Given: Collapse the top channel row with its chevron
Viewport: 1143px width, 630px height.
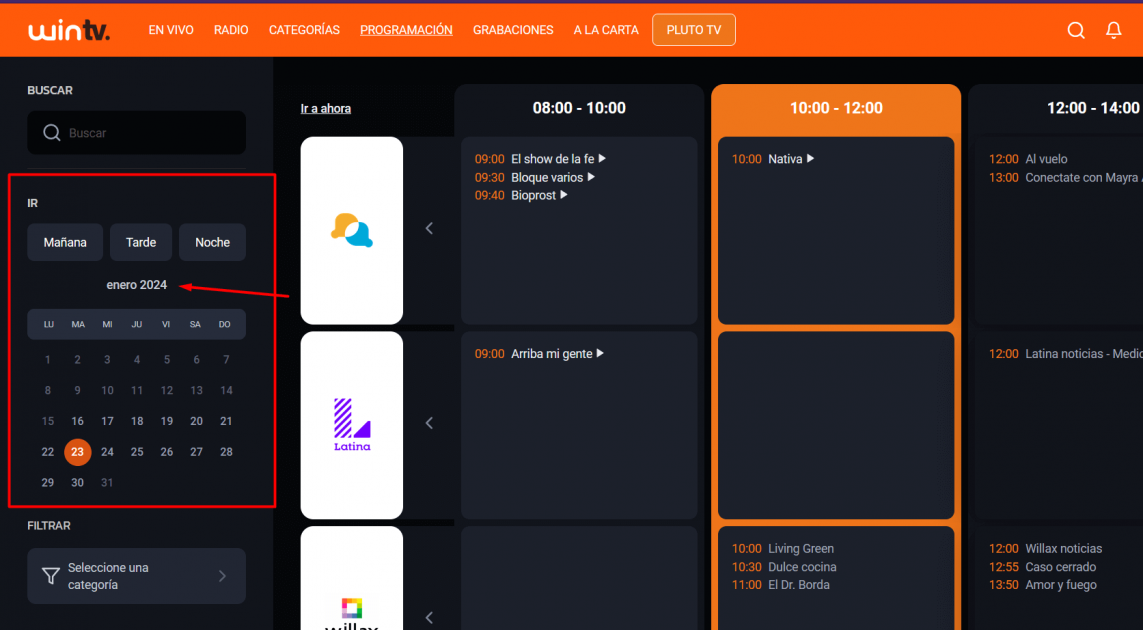Looking at the screenshot, I should (x=429, y=228).
